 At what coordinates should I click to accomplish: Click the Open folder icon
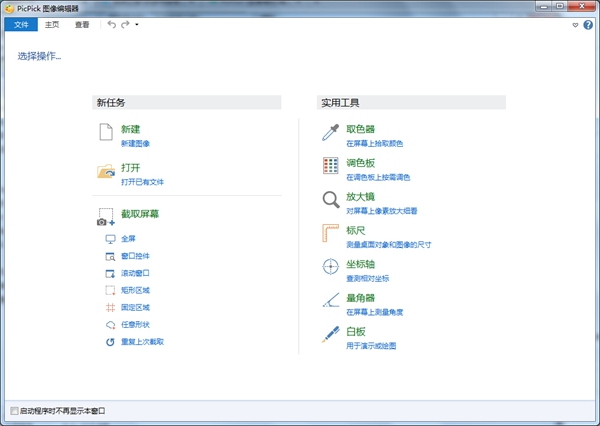click(x=106, y=171)
